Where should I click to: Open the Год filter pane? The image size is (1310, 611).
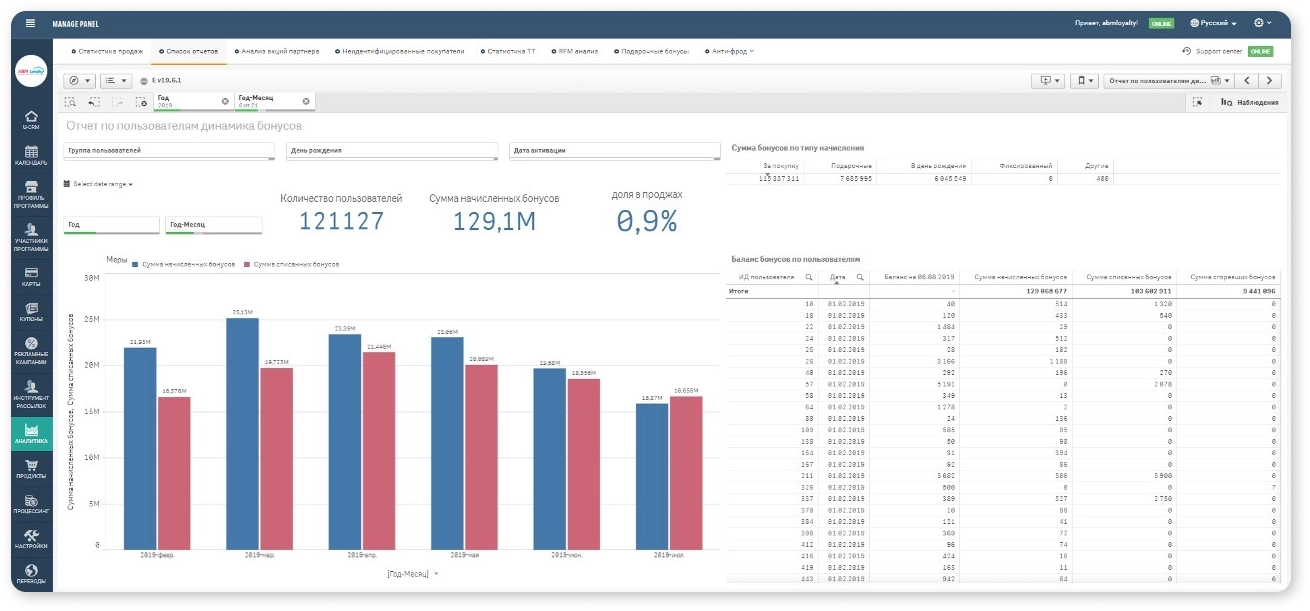pyautogui.click(x=111, y=226)
